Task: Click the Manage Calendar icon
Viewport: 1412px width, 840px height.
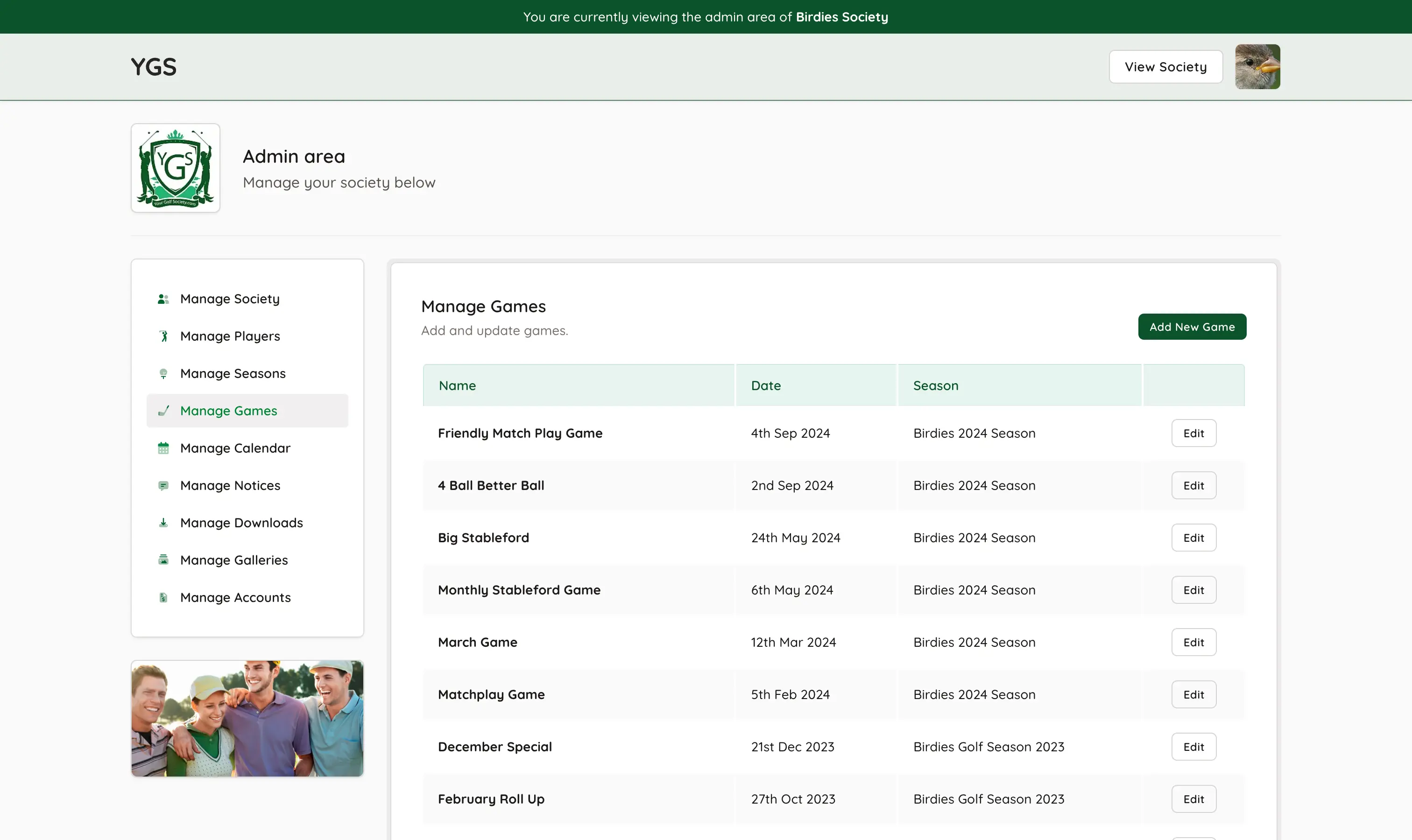Action: (163, 448)
